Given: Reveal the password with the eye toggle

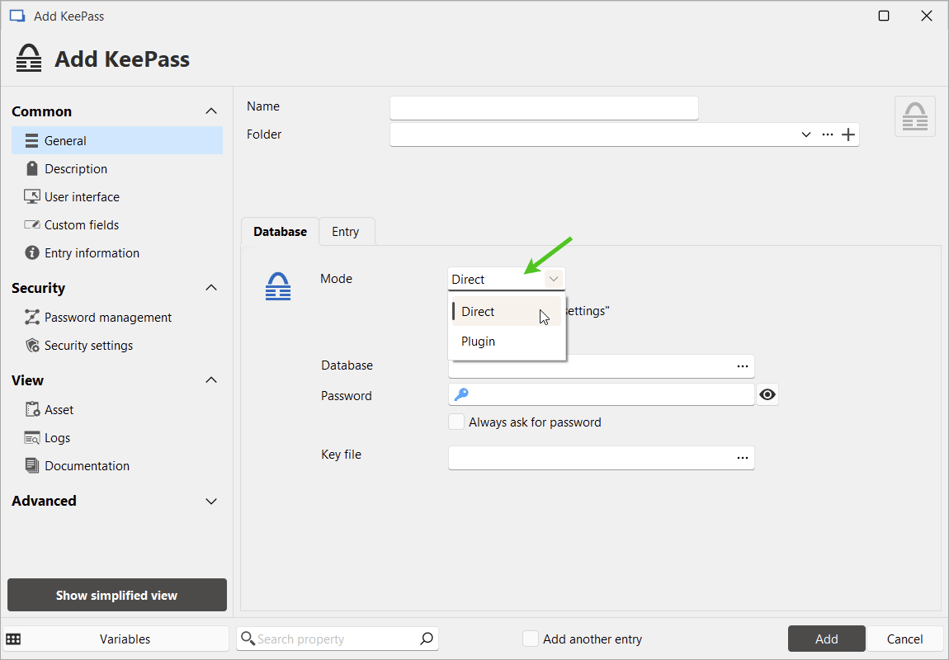Looking at the screenshot, I should tap(767, 394).
